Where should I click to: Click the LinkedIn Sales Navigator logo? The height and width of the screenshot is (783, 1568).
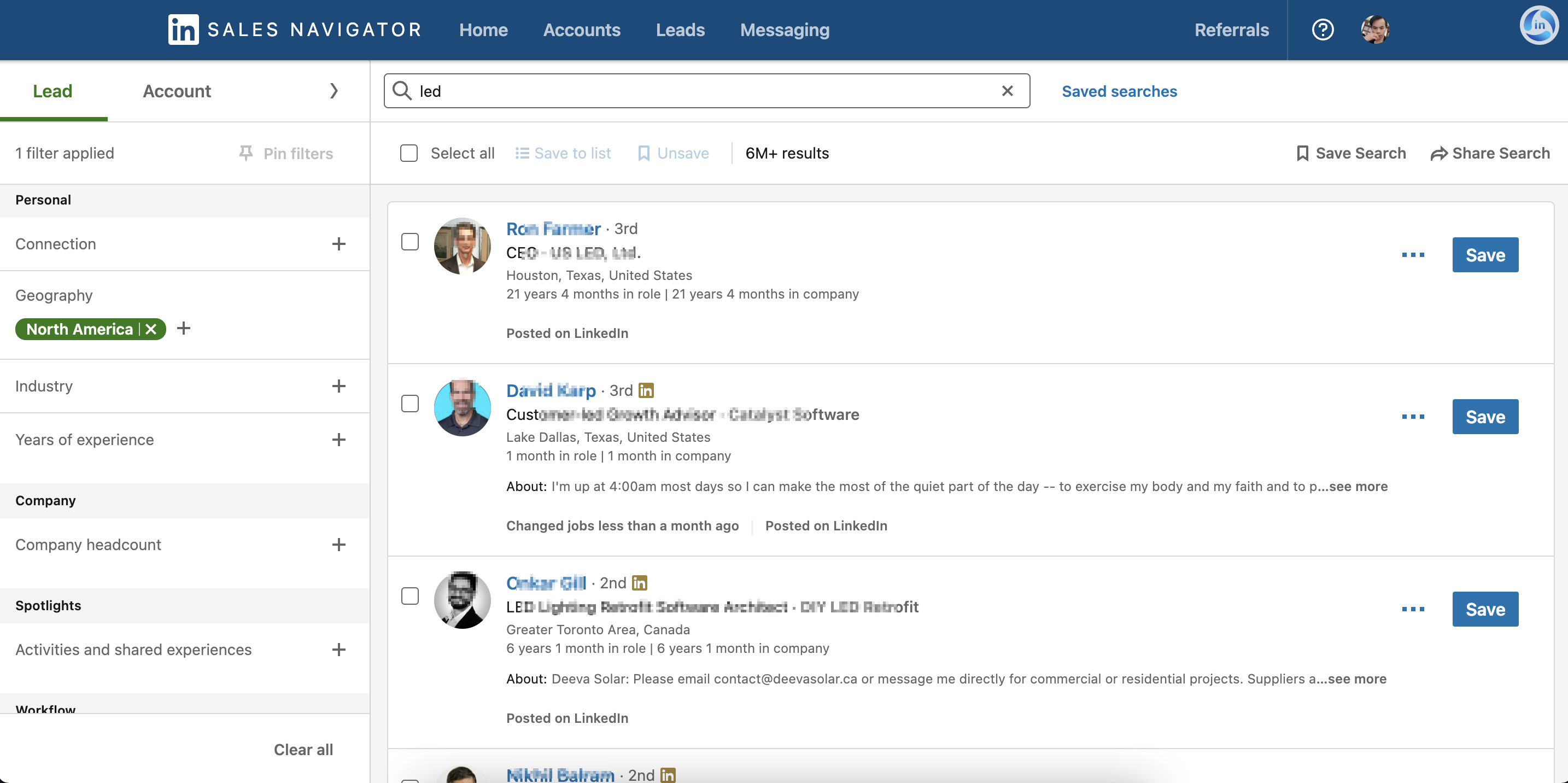183,29
